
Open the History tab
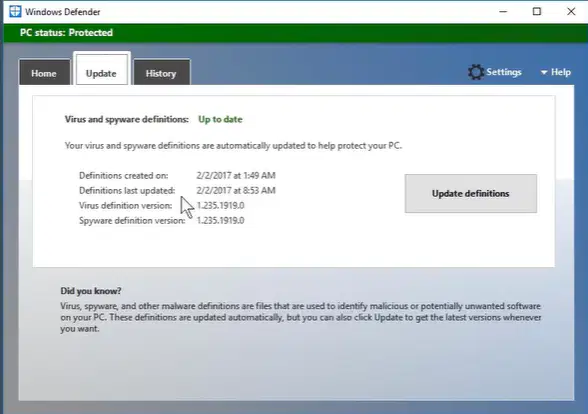click(161, 72)
